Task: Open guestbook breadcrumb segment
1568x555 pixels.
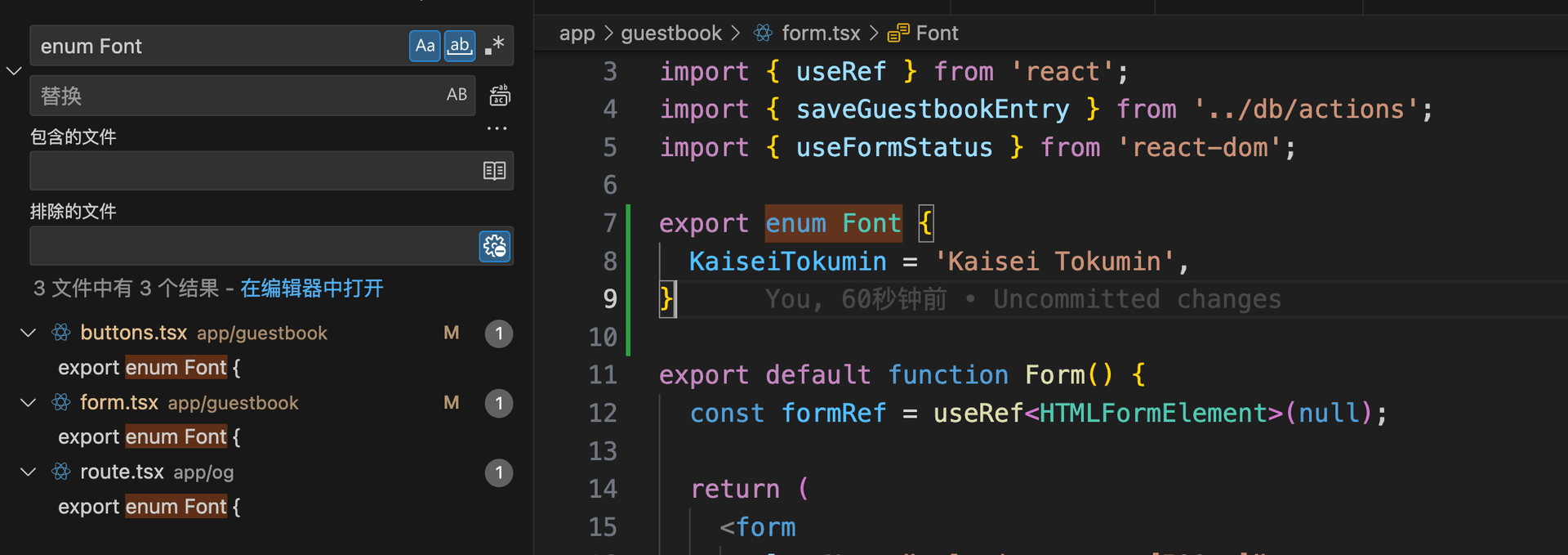Action: pyautogui.click(x=670, y=34)
